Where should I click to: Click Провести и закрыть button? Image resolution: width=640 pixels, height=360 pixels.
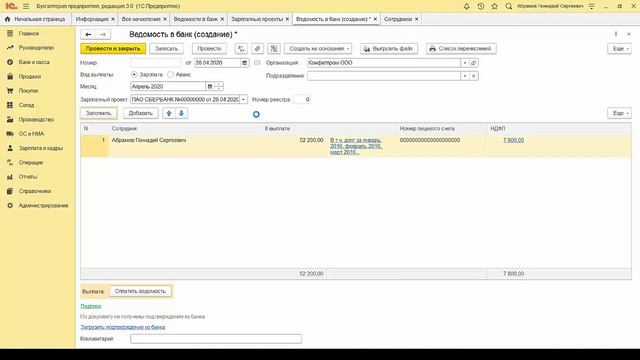tap(113, 49)
